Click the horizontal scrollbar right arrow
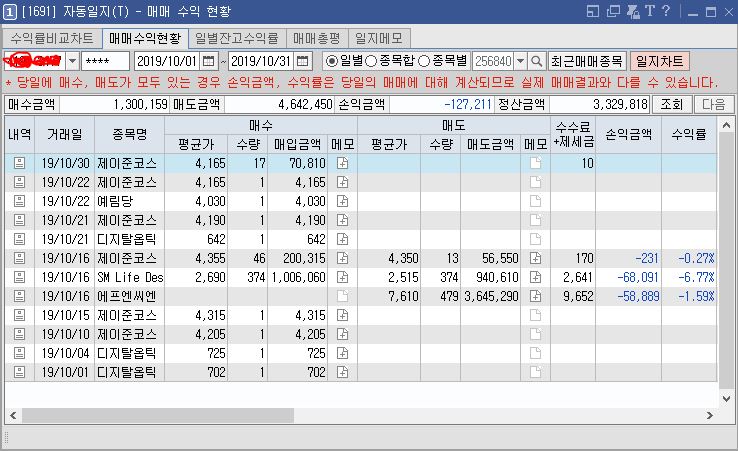This screenshot has width=738, height=451. (x=710, y=416)
